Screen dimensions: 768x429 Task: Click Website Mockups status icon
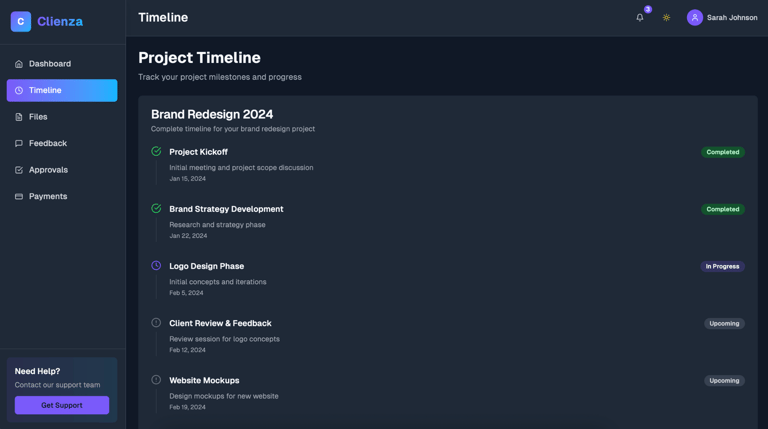(156, 380)
